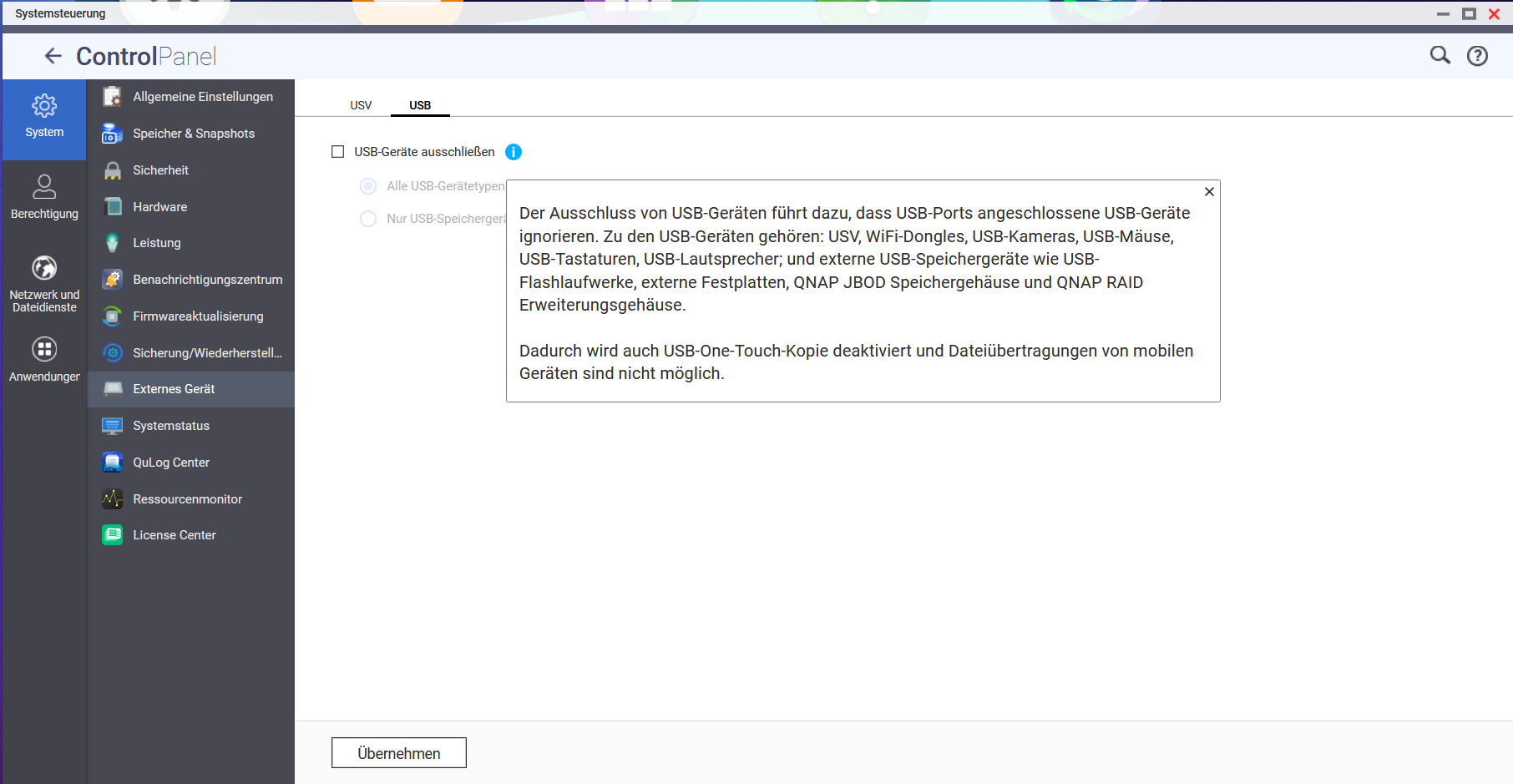Click the Ressourcenmonitor graph icon

(x=113, y=499)
